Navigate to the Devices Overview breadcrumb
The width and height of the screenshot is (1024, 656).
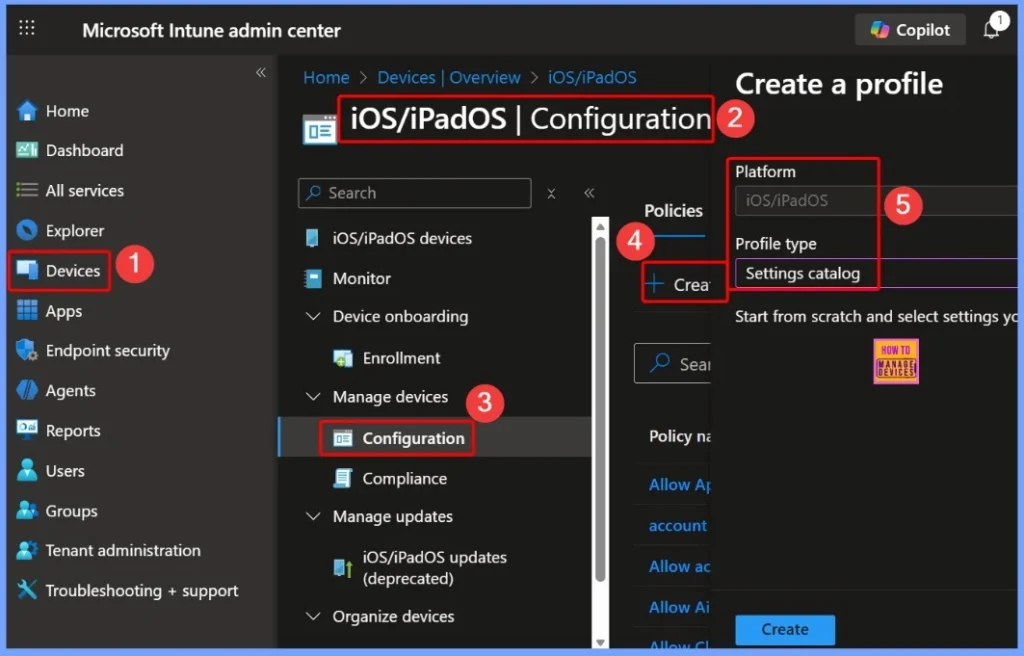pos(449,77)
